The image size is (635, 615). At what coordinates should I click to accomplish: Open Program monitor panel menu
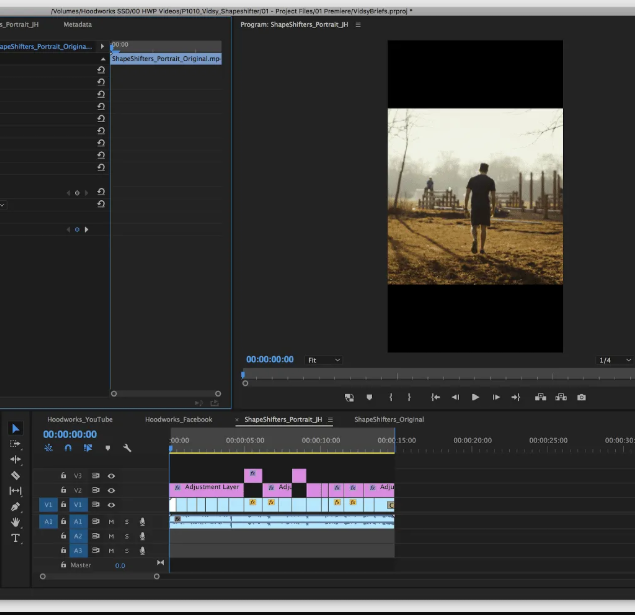point(358,25)
